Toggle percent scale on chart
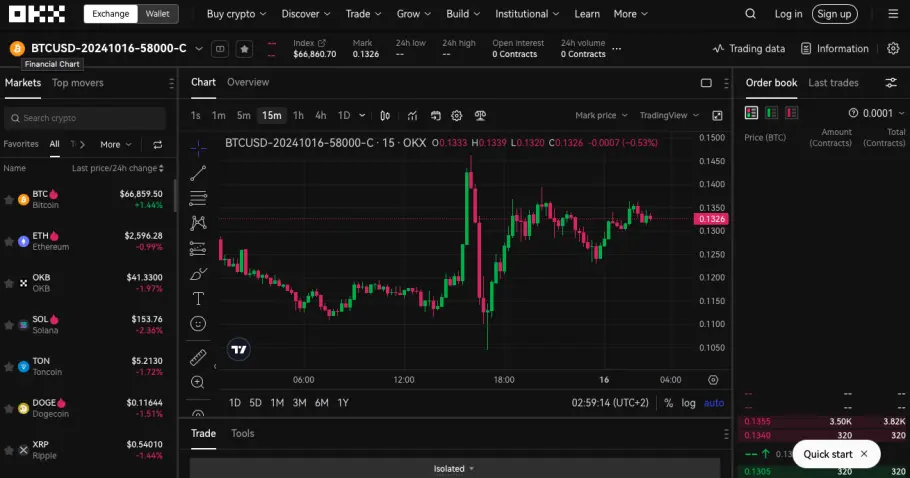 [x=669, y=403]
